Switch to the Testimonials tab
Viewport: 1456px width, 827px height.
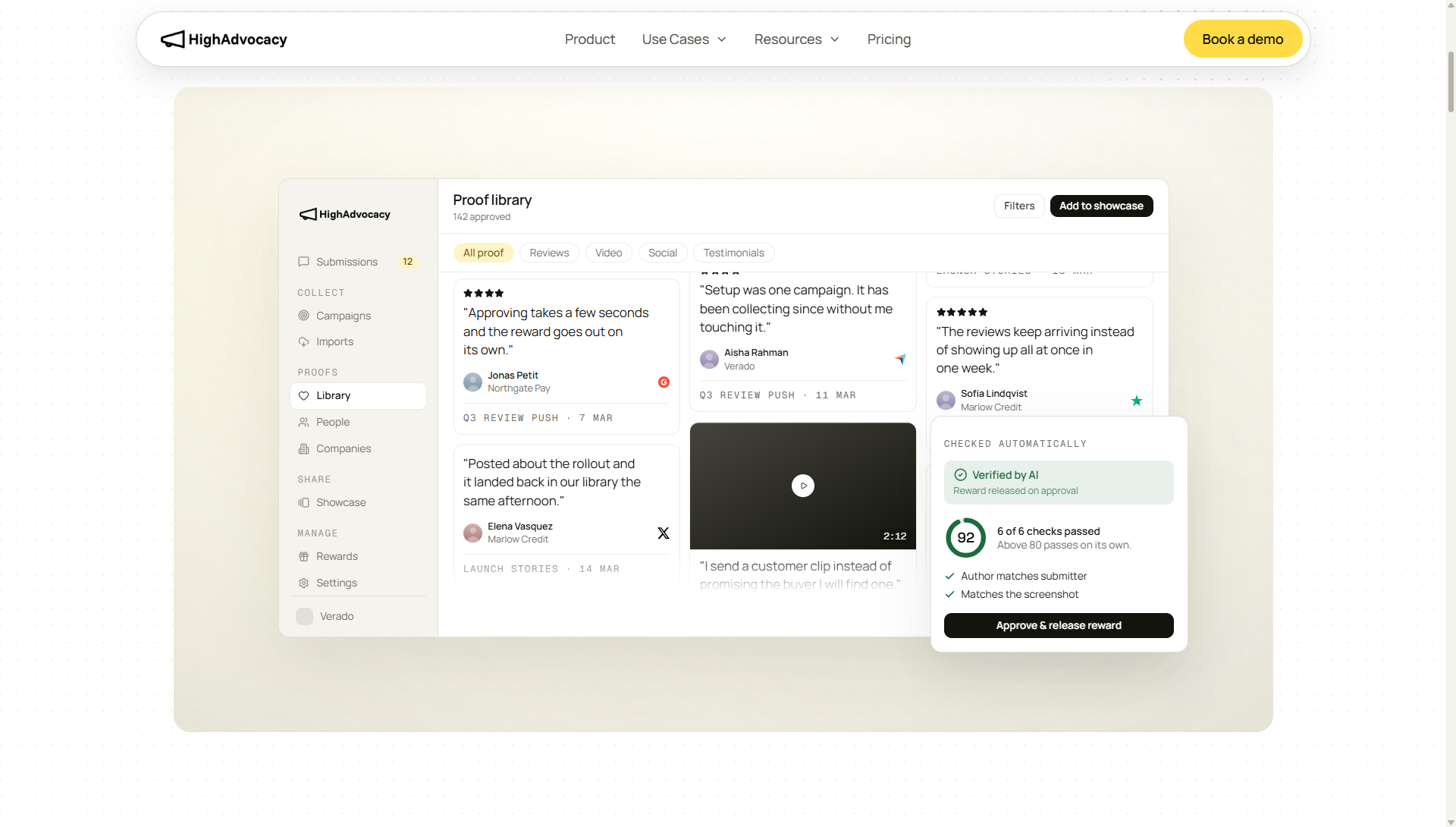point(733,253)
